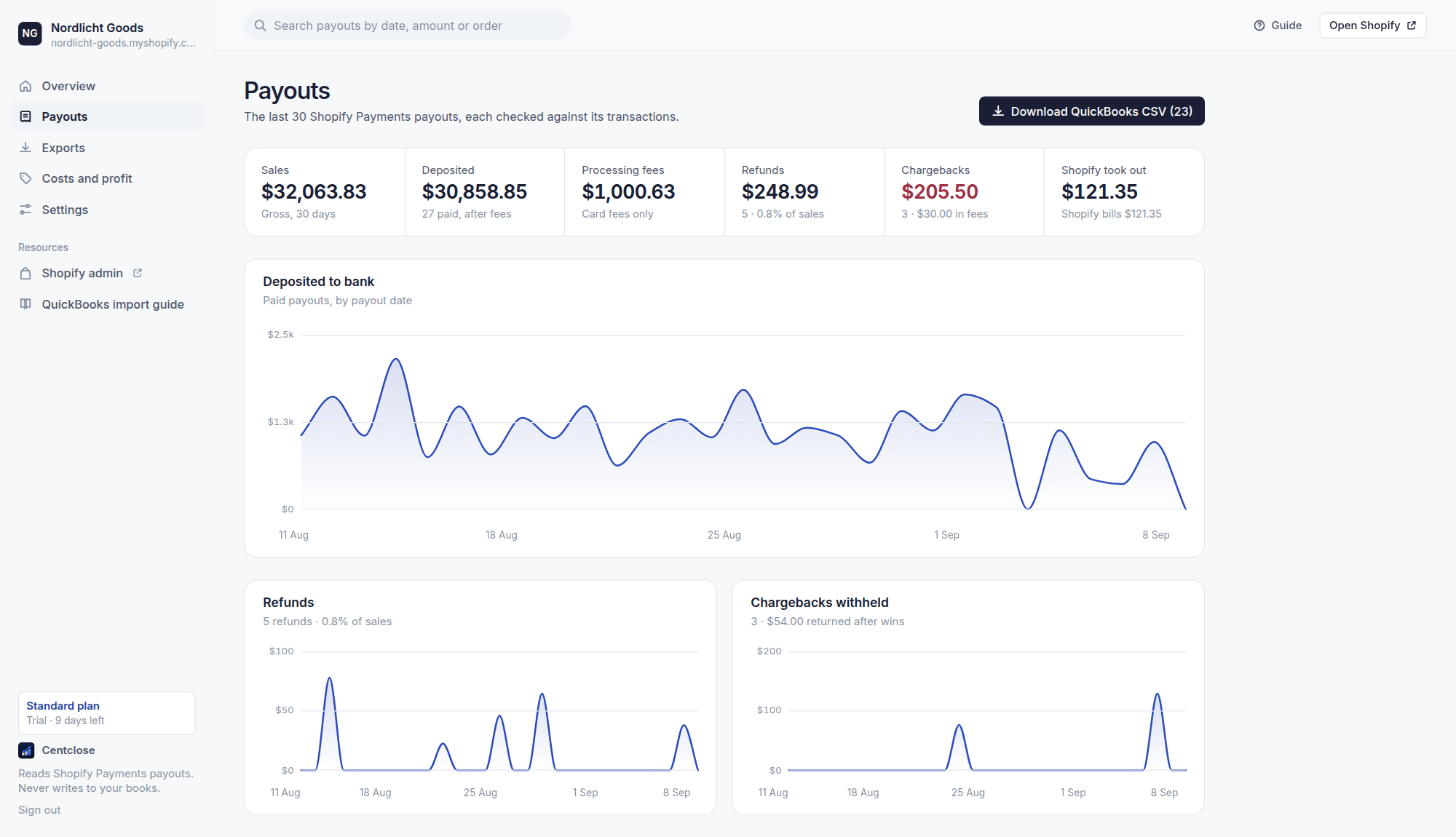The image size is (1456, 837).
Task: Click the Shopify took out $121.35 value
Action: [x=1099, y=191]
